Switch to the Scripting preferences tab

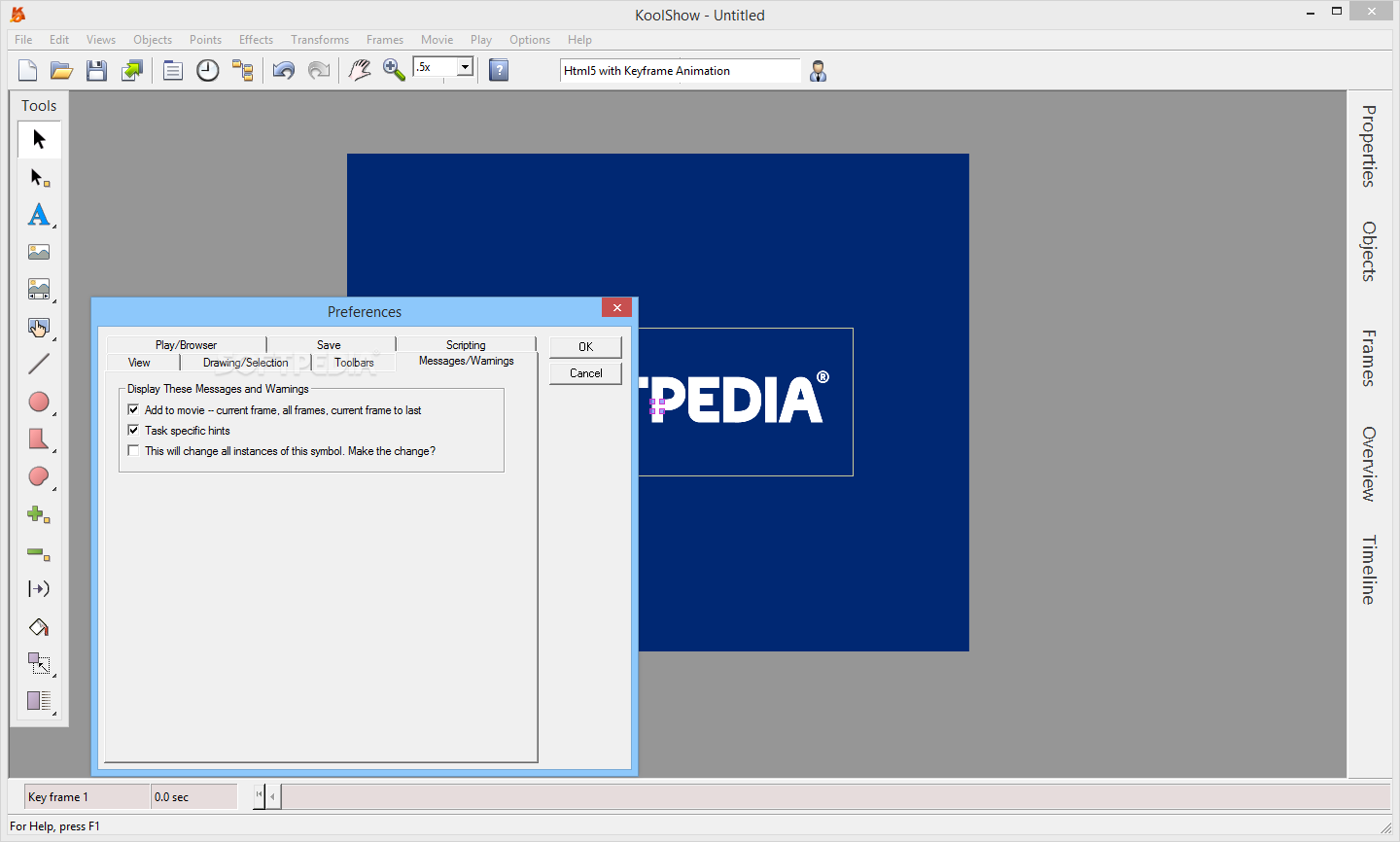466,345
